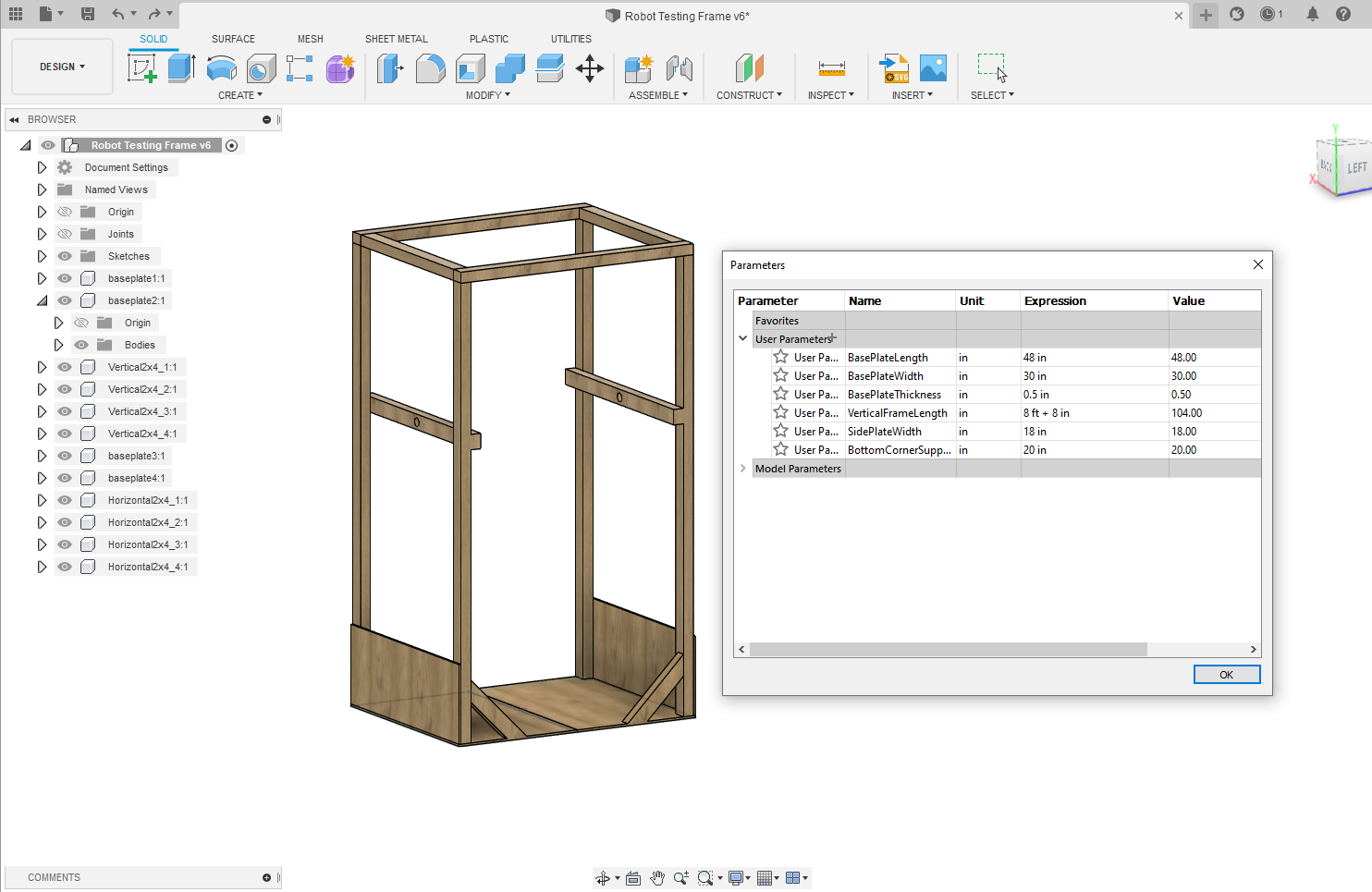This screenshot has width=1372, height=892.
Task: Hide the baseplate1:1 component
Action: [65, 278]
